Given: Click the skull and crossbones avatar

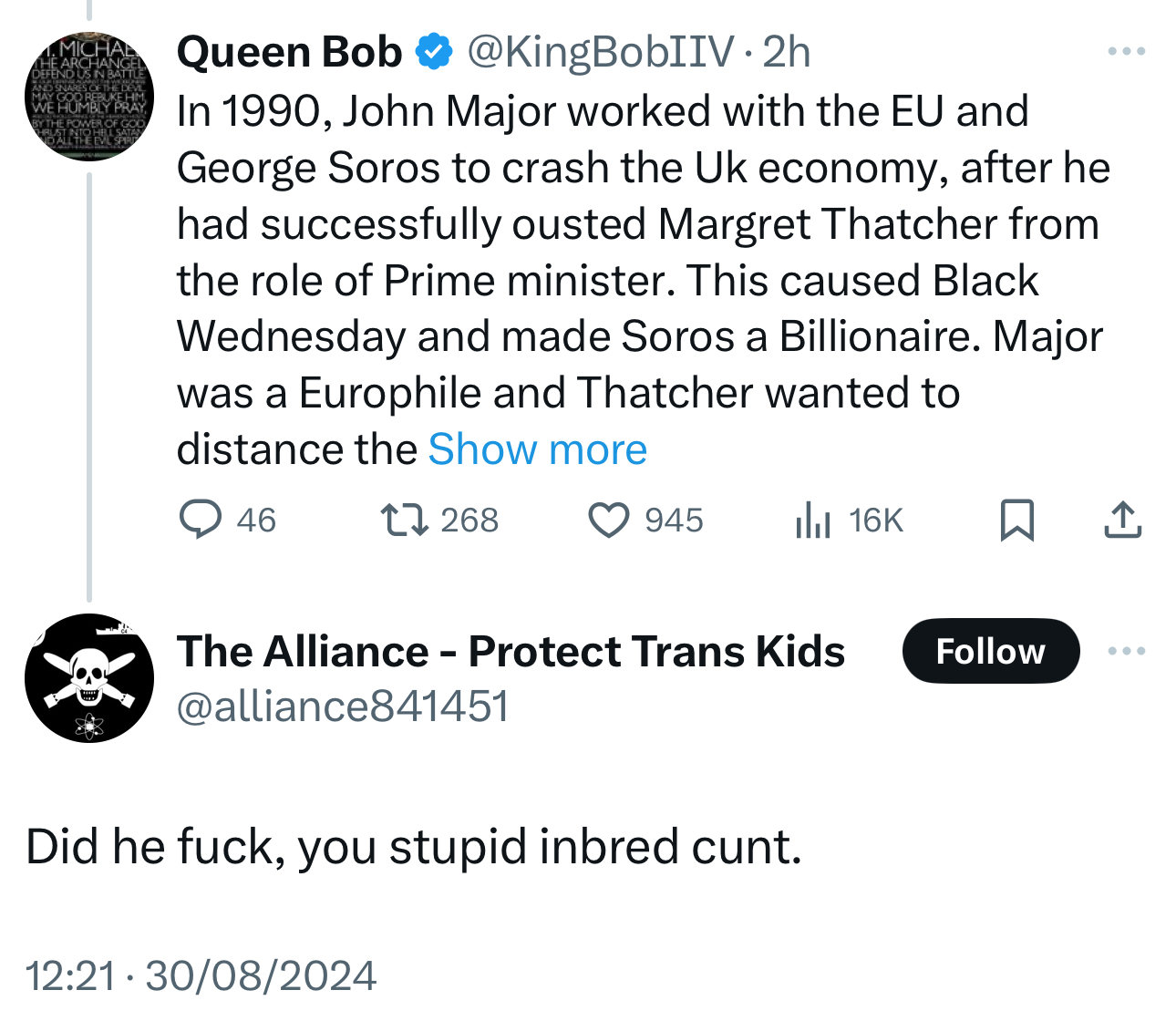Looking at the screenshot, I should pyautogui.click(x=88, y=678).
